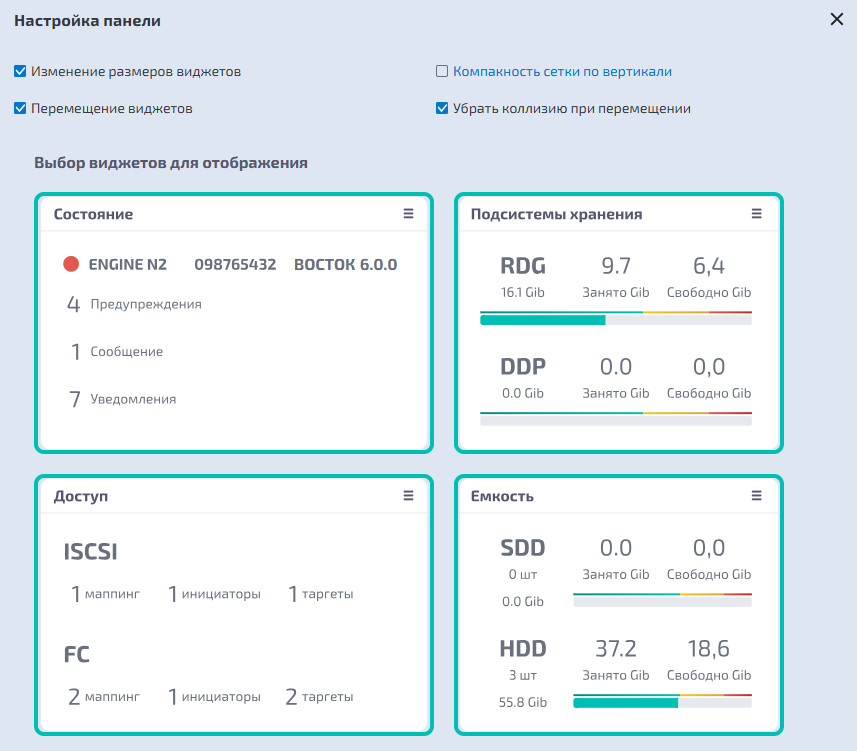
Task: Click the Компактность сетки по вертикали label
Action: click(562, 72)
